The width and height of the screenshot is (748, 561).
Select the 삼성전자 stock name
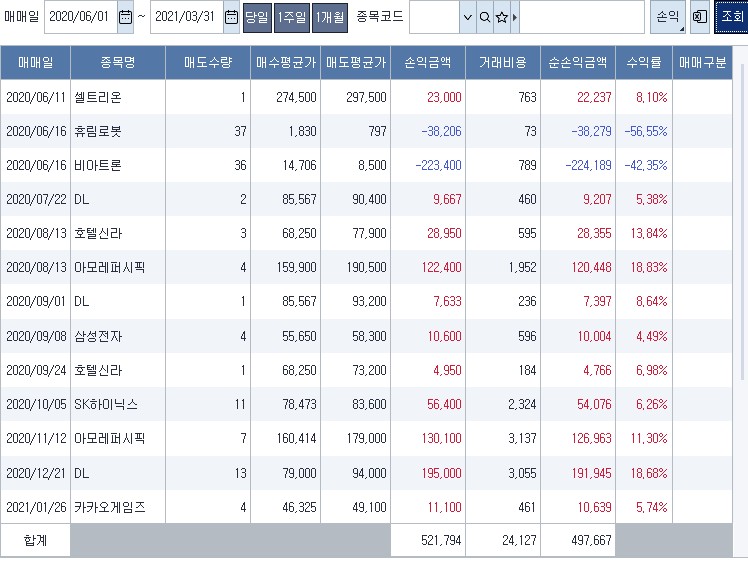98,336
